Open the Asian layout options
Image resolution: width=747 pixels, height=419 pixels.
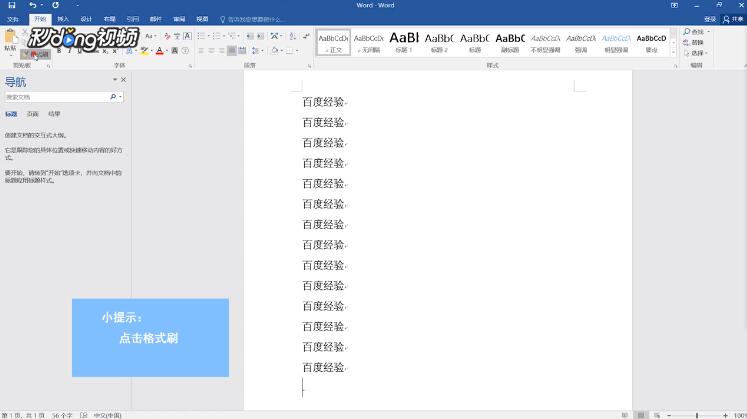coord(274,36)
